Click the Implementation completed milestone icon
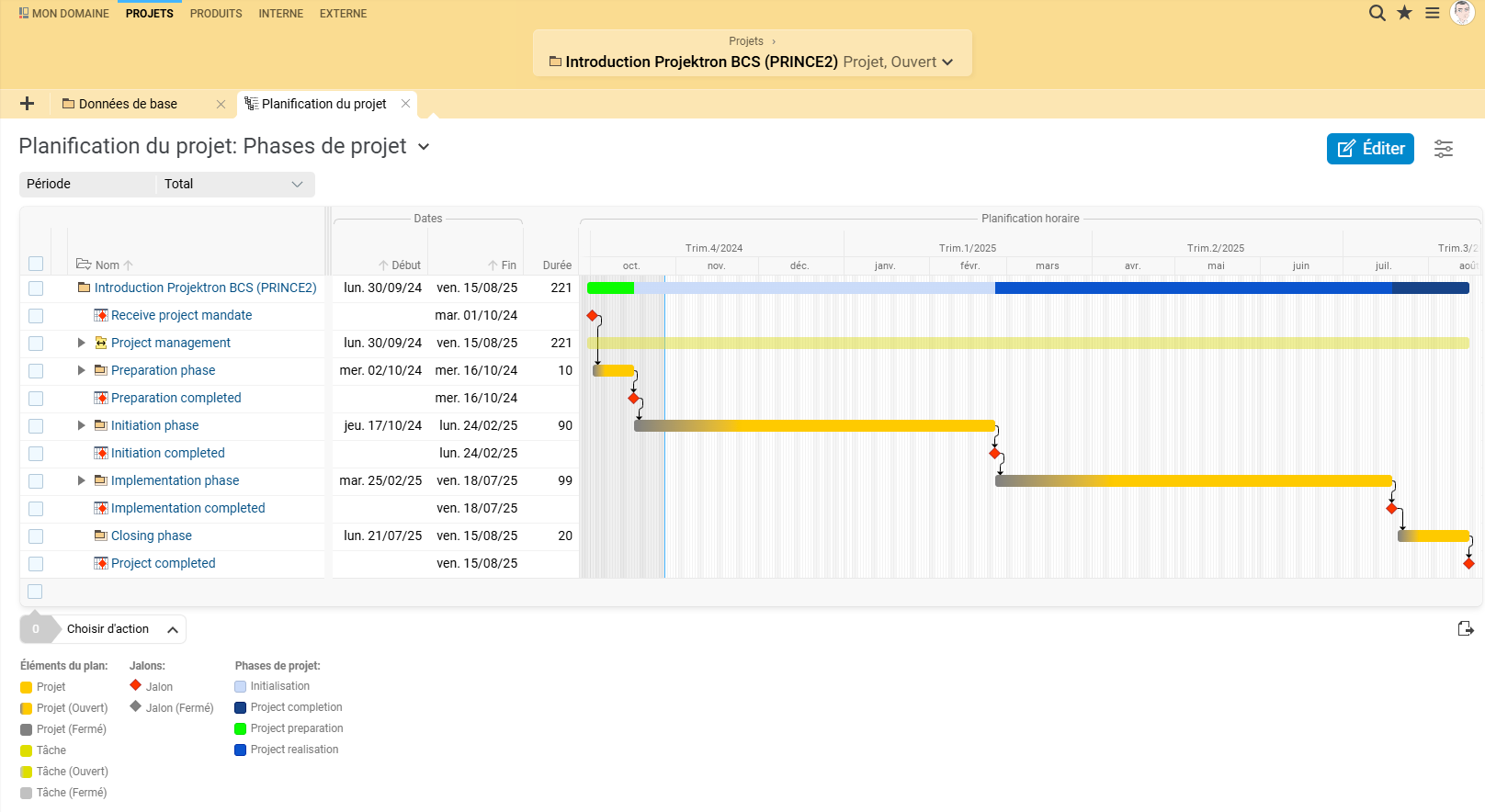 coord(101,508)
